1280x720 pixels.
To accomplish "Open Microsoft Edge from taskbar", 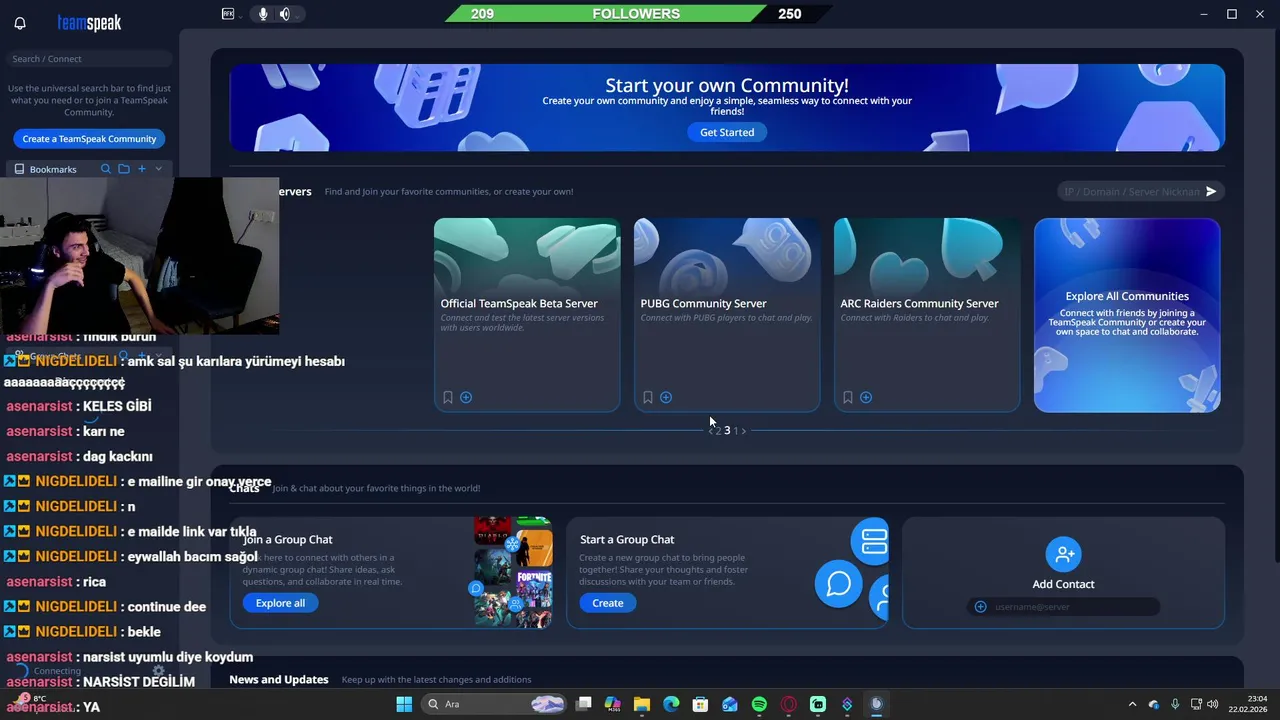I will pos(671,704).
